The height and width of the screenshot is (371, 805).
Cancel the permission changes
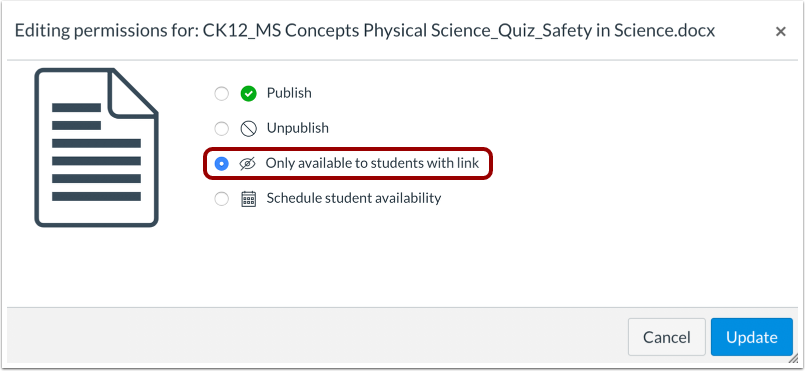tap(667, 337)
